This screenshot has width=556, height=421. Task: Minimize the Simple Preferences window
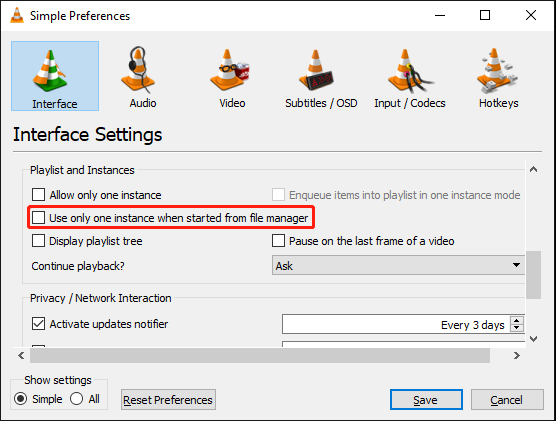tap(440, 15)
